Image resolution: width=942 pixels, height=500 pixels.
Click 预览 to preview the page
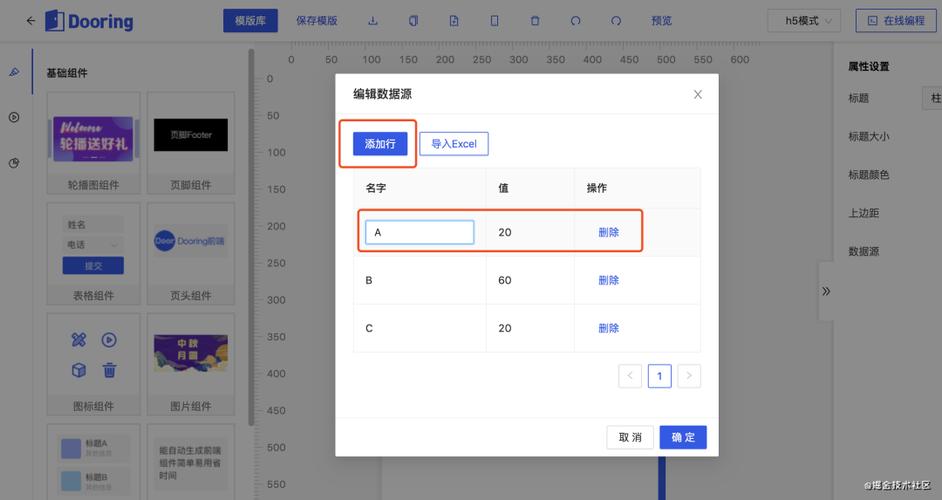[x=661, y=21]
